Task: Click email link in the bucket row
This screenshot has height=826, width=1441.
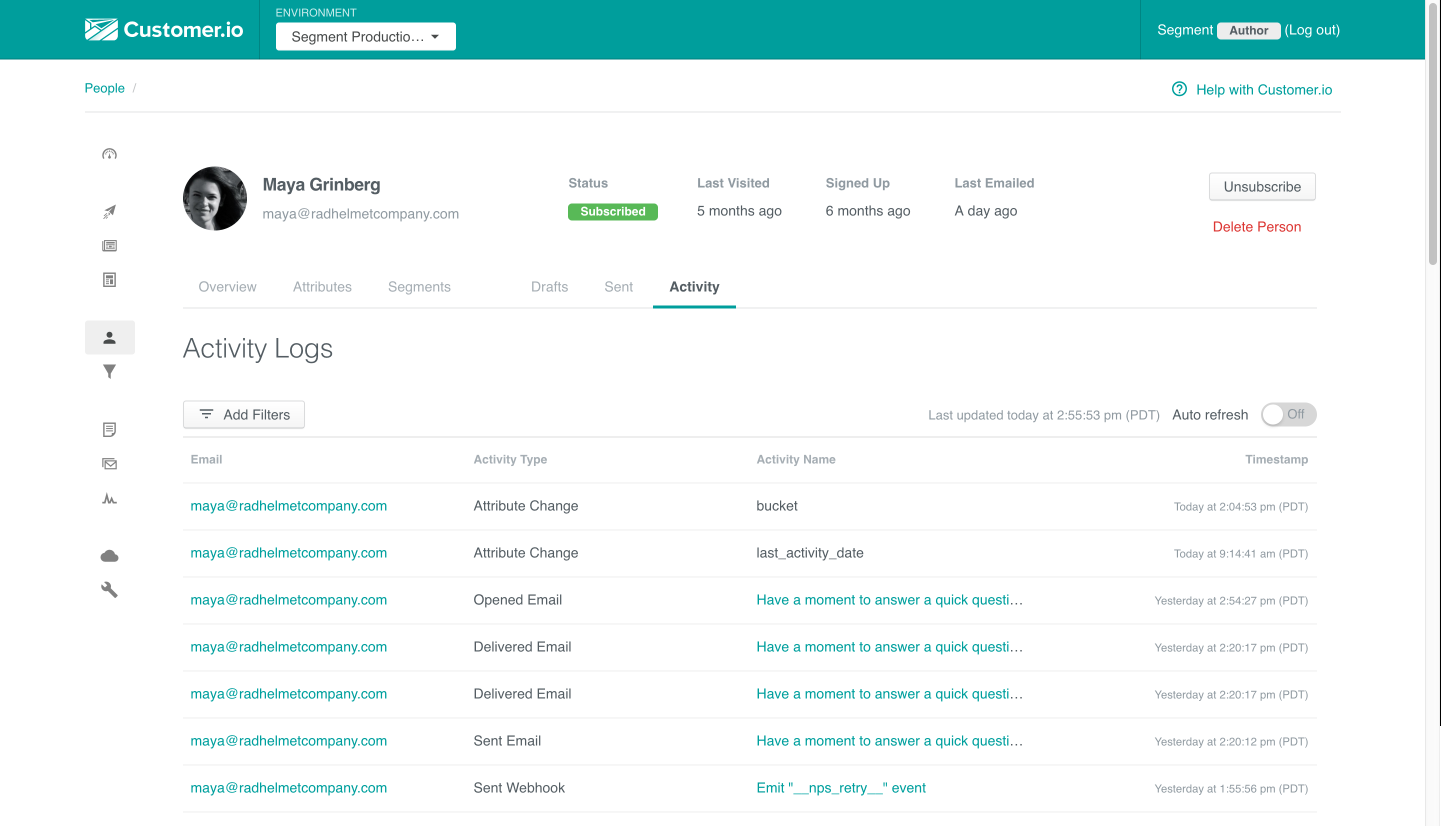Action: coord(289,506)
